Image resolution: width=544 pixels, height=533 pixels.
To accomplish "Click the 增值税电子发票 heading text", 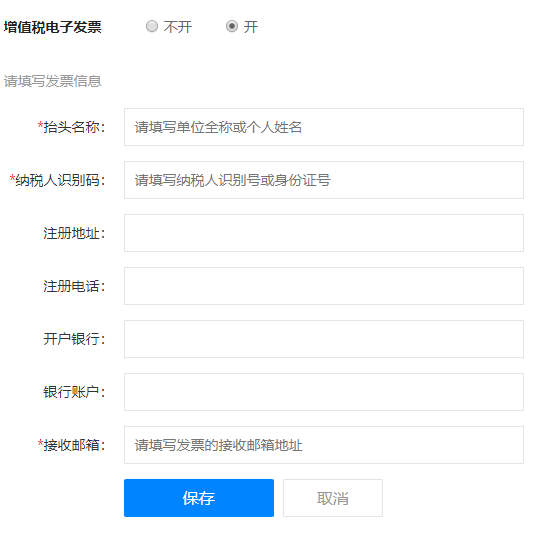I will click(x=53, y=27).
